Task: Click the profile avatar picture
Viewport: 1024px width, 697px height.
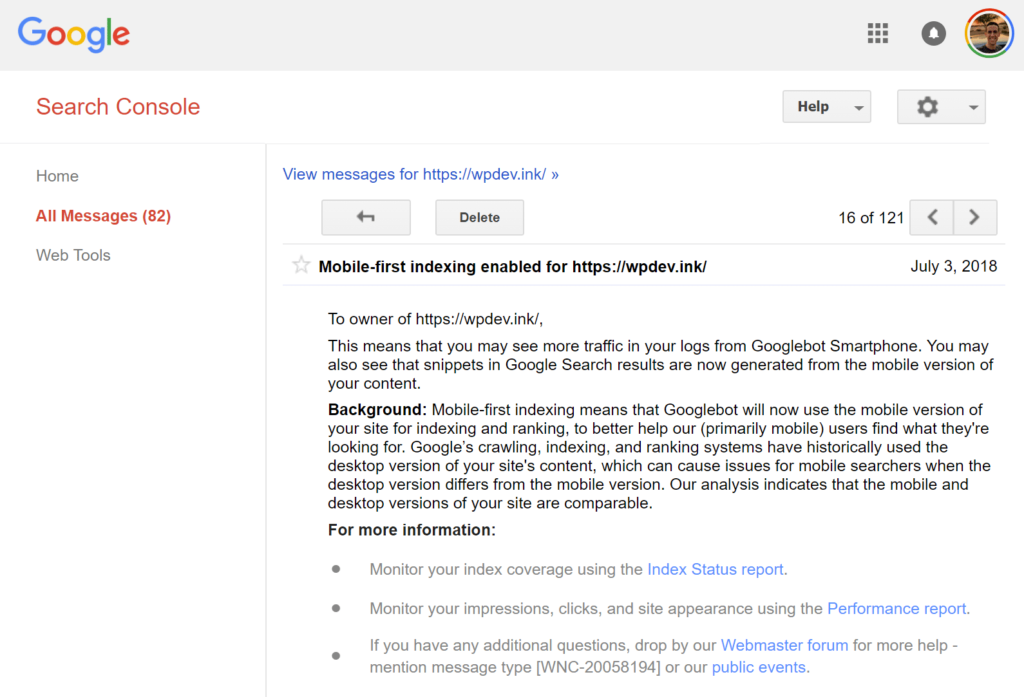Action: (x=989, y=33)
